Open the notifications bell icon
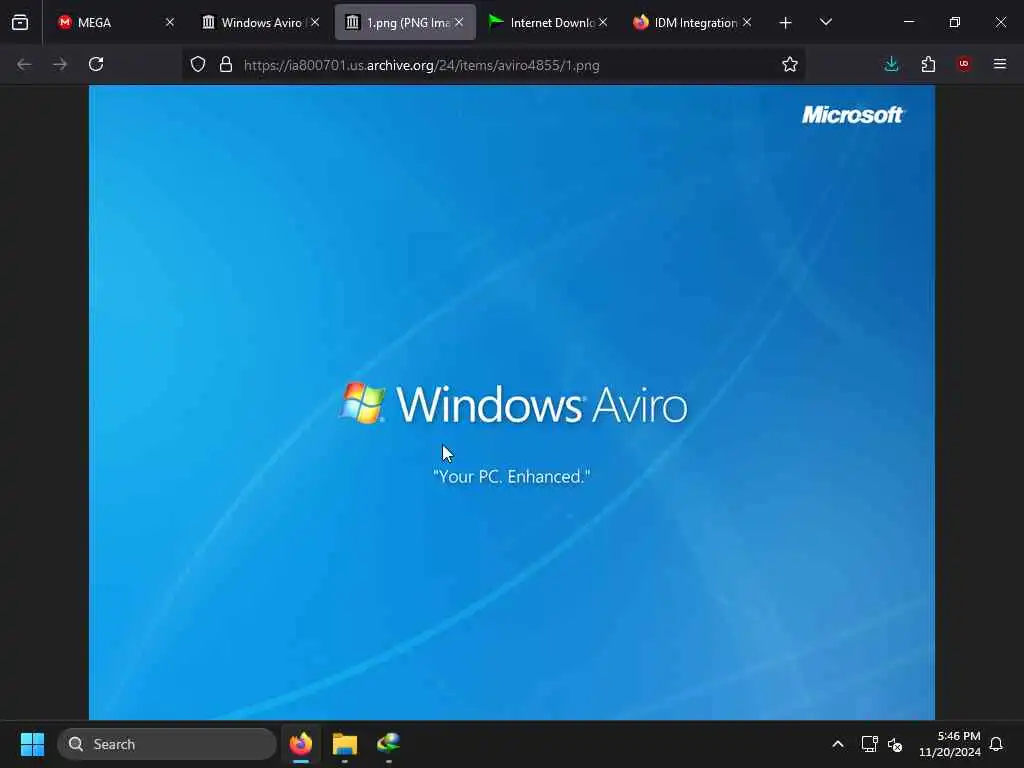The width and height of the screenshot is (1024, 768). pos(997,744)
